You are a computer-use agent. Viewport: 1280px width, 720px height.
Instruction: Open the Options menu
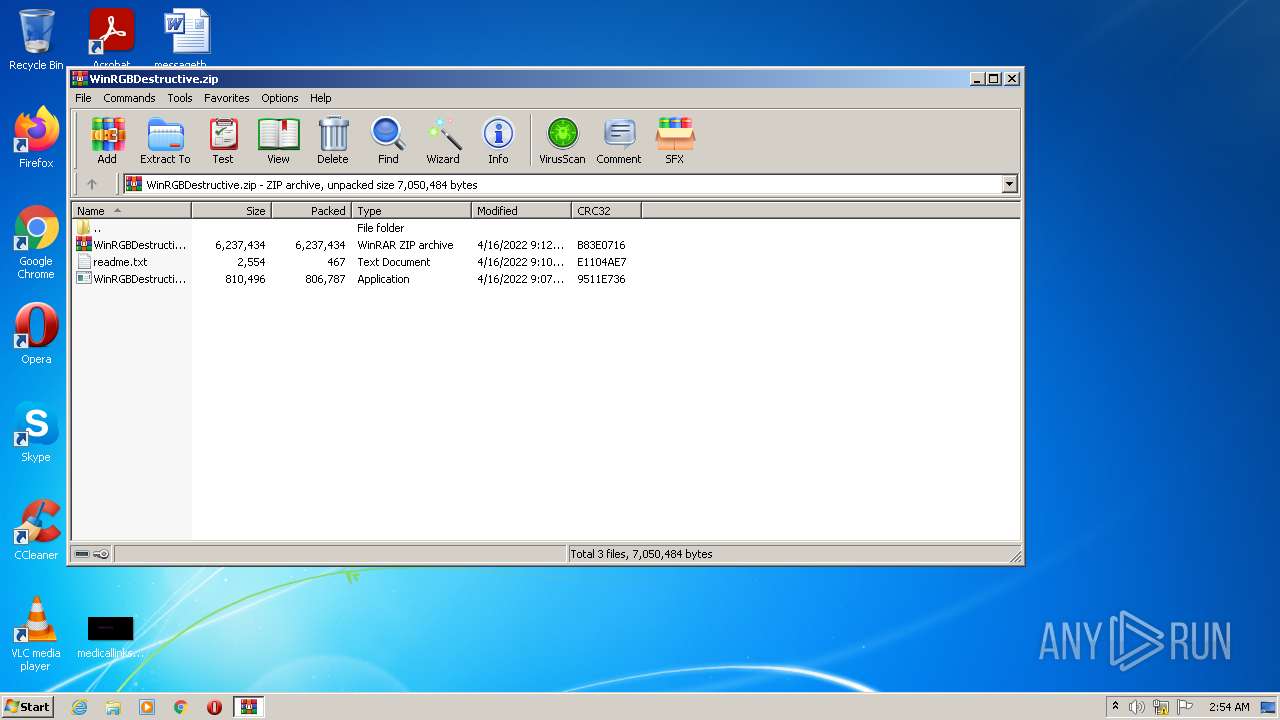(280, 98)
